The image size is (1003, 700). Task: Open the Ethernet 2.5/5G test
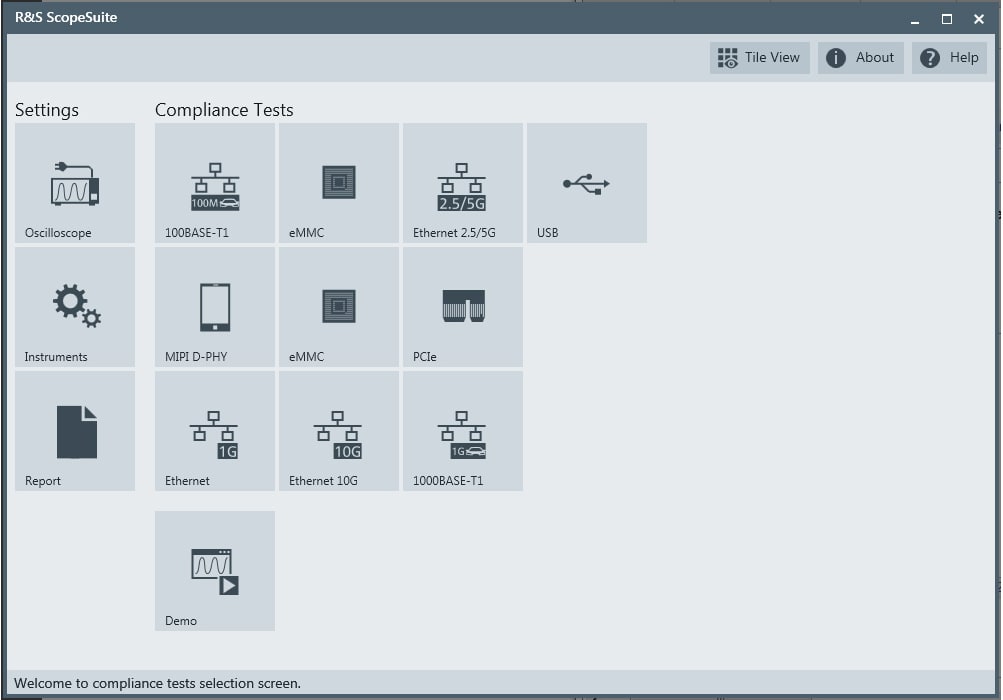(462, 183)
